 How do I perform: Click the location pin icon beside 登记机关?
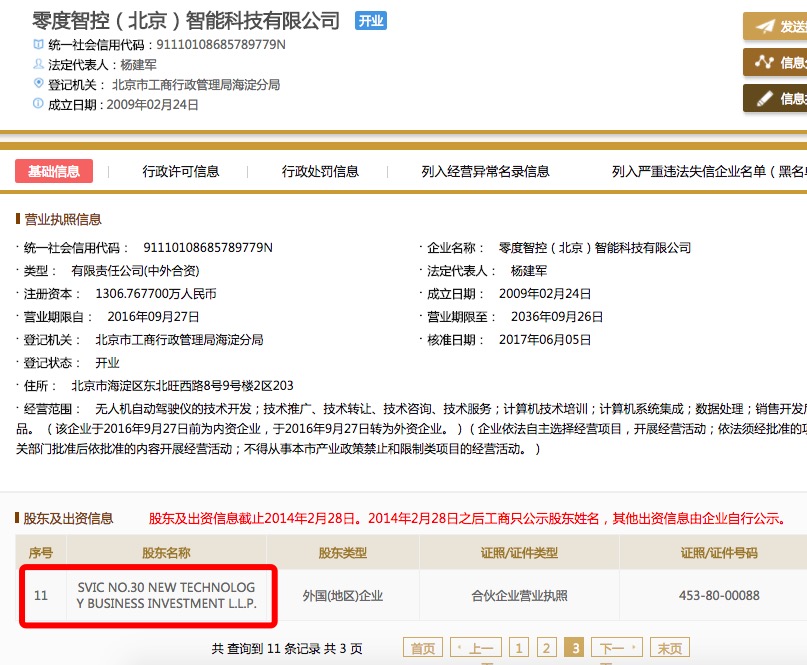coord(38,83)
